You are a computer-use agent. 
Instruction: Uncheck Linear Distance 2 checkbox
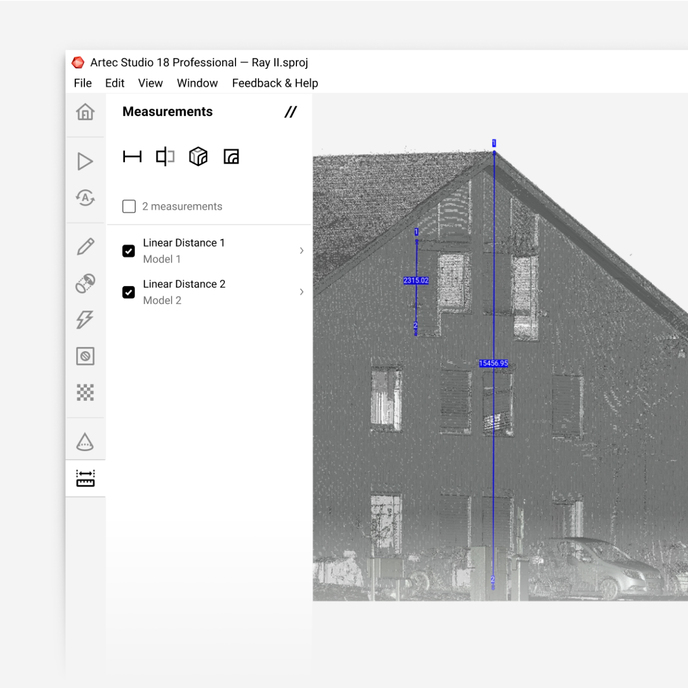click(129, 292)
